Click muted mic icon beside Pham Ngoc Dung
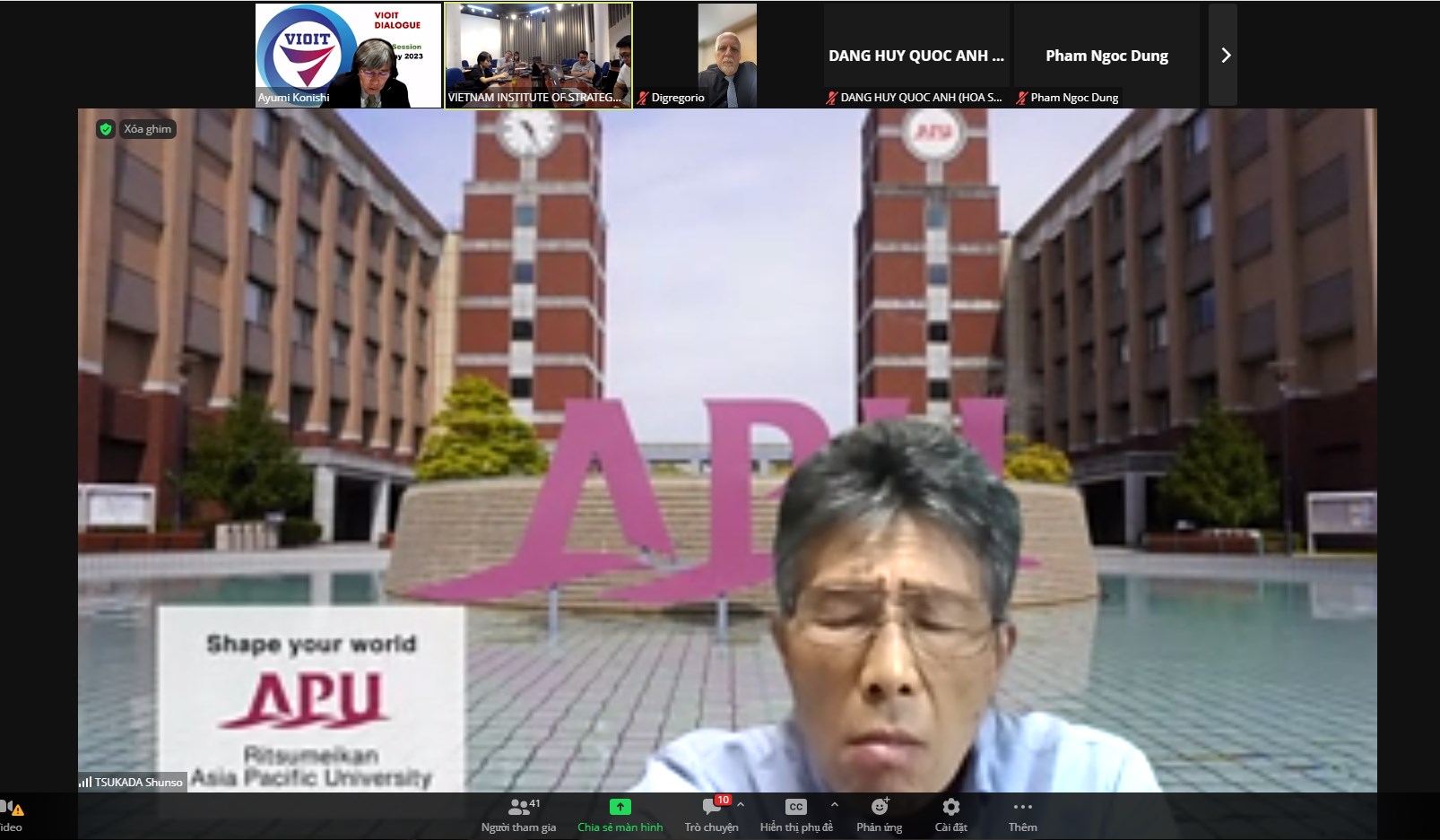The image size is (1440, 840). coord(1021,98)
